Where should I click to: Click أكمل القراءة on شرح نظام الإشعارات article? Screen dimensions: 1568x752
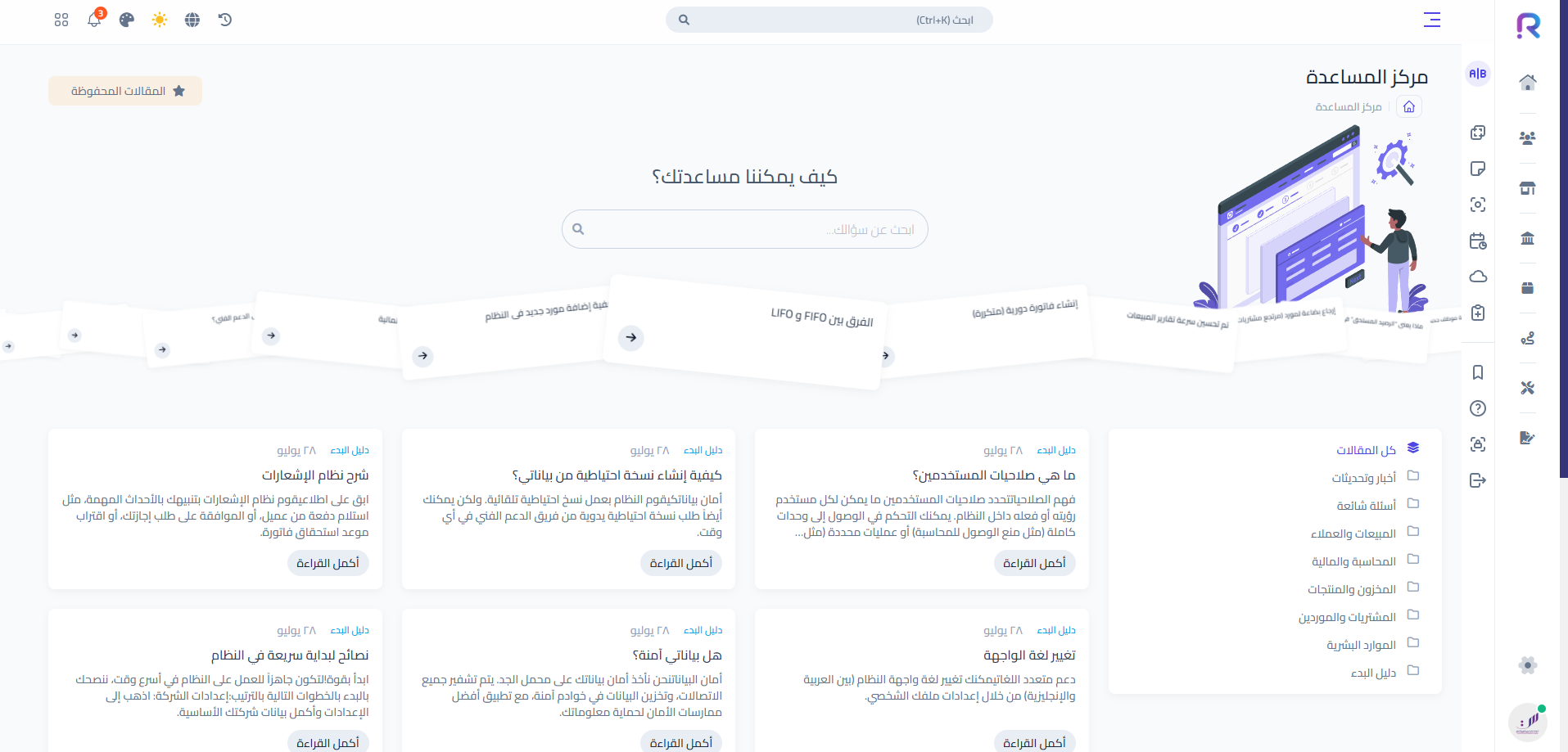point(328,563)
